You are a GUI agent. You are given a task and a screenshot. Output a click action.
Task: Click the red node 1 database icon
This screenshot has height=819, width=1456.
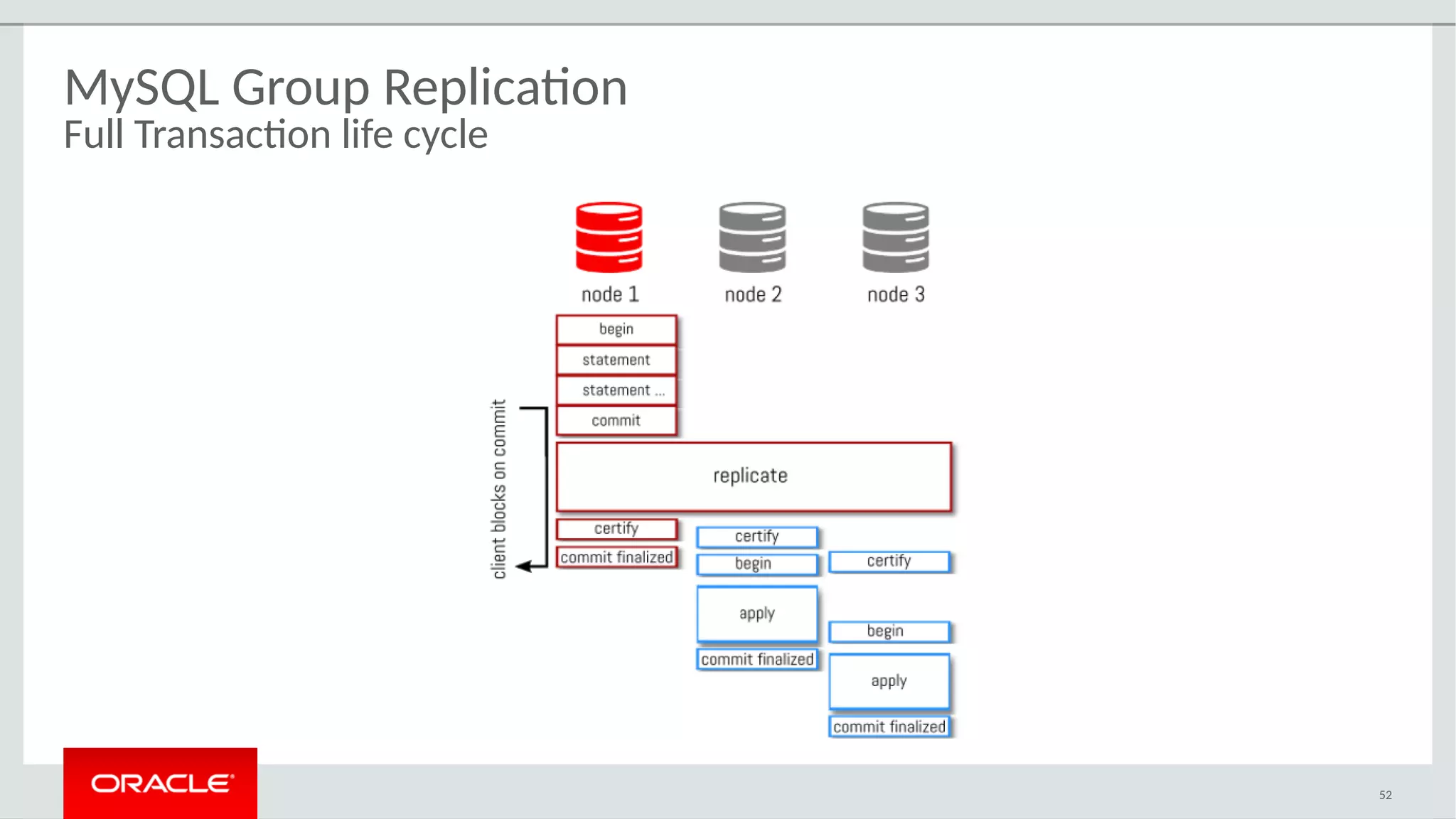tap(609, 237)
